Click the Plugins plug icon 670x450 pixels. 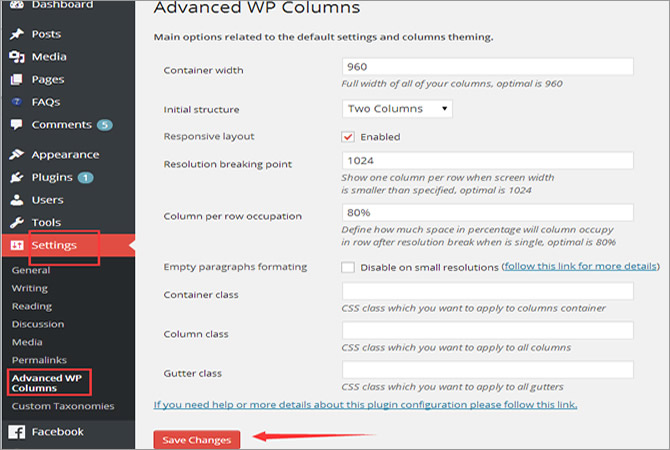coord(17,177)
